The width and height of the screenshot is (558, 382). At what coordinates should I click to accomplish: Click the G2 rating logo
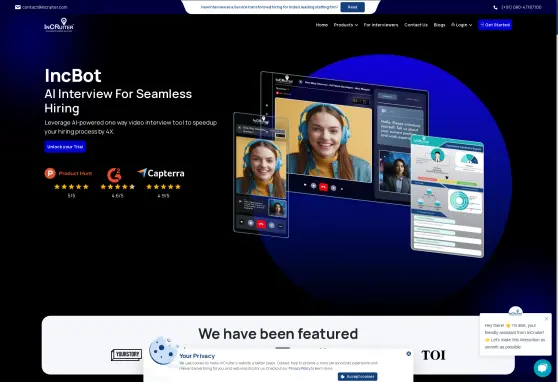click(x=114, y=174)
